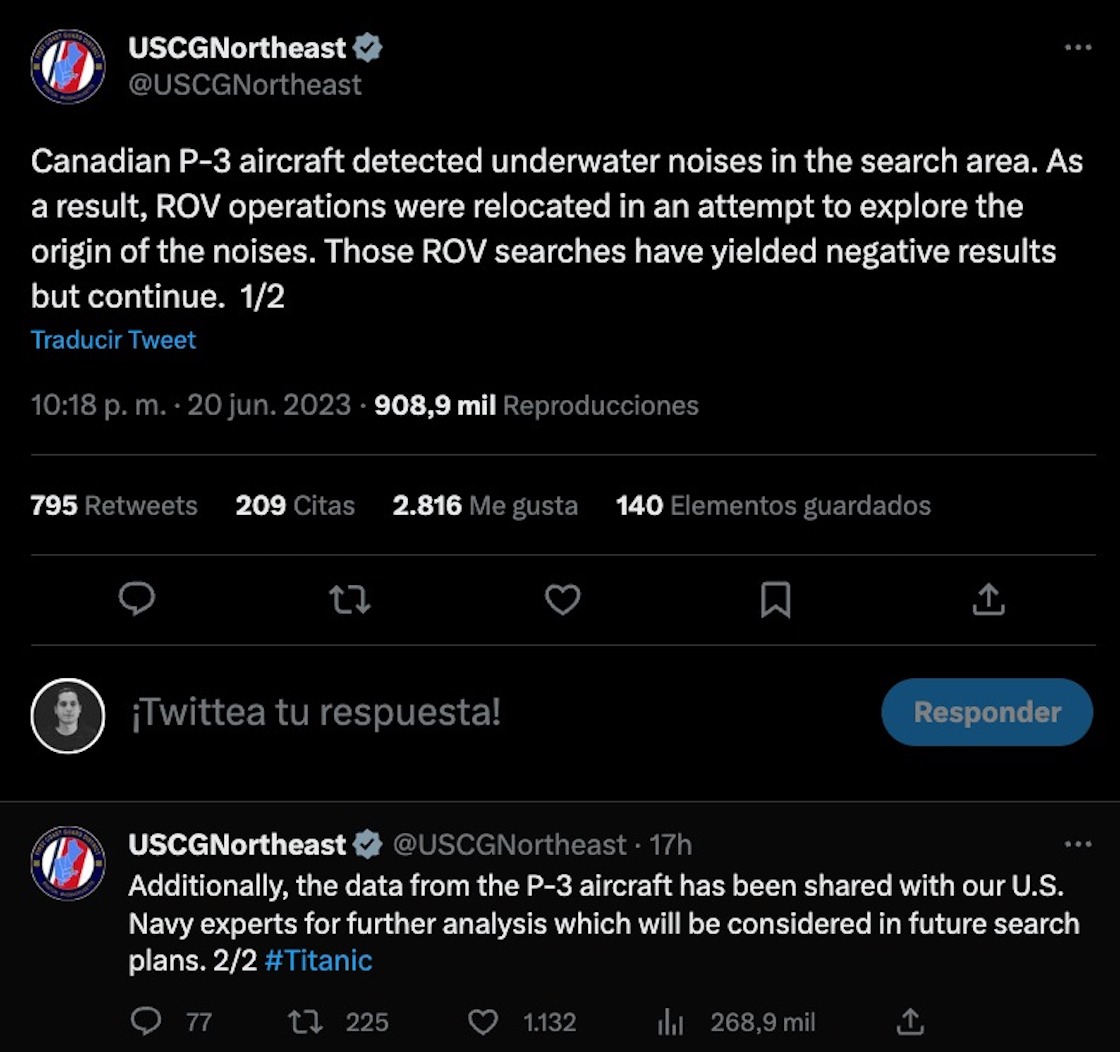Screen dimensions: 1120x1052
Task: View the 2.816 Me gusta list
Action: (485, 506)
